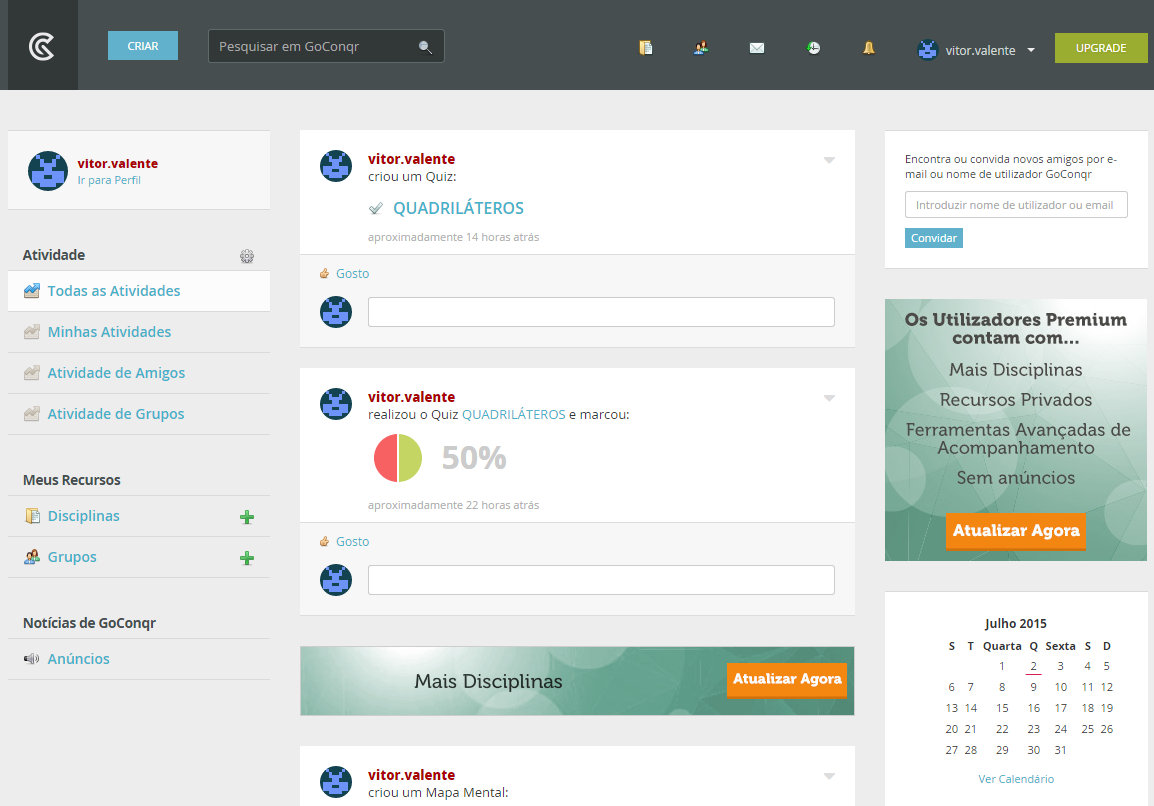Select day 31 in the calendar
Screen dimensions: 1154x806
[1061, 750]
